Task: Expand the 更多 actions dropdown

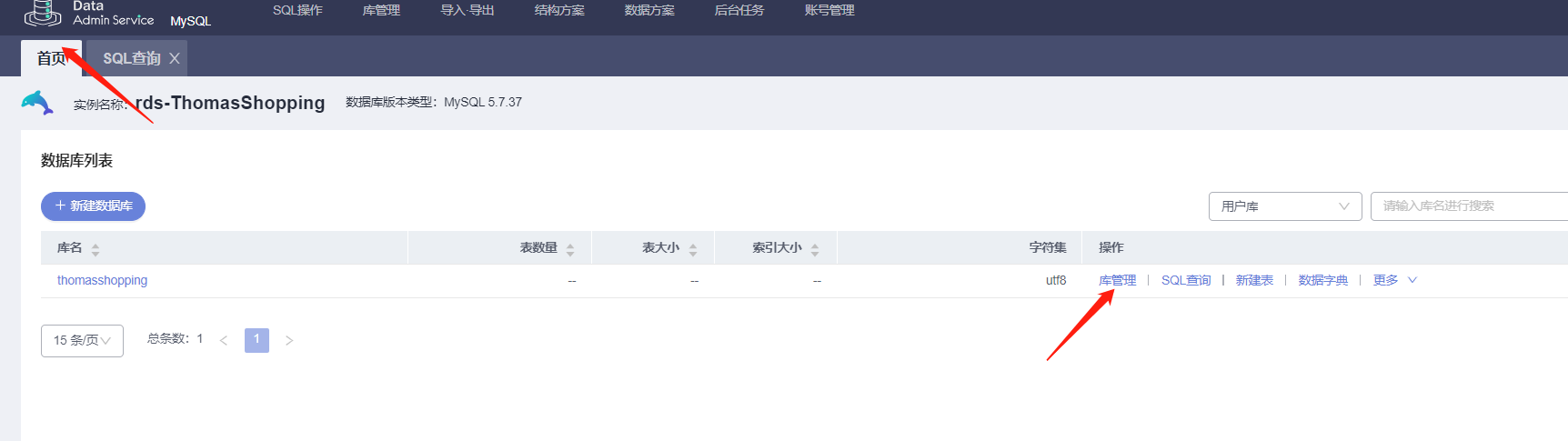Action: (x=1394, y=280)
